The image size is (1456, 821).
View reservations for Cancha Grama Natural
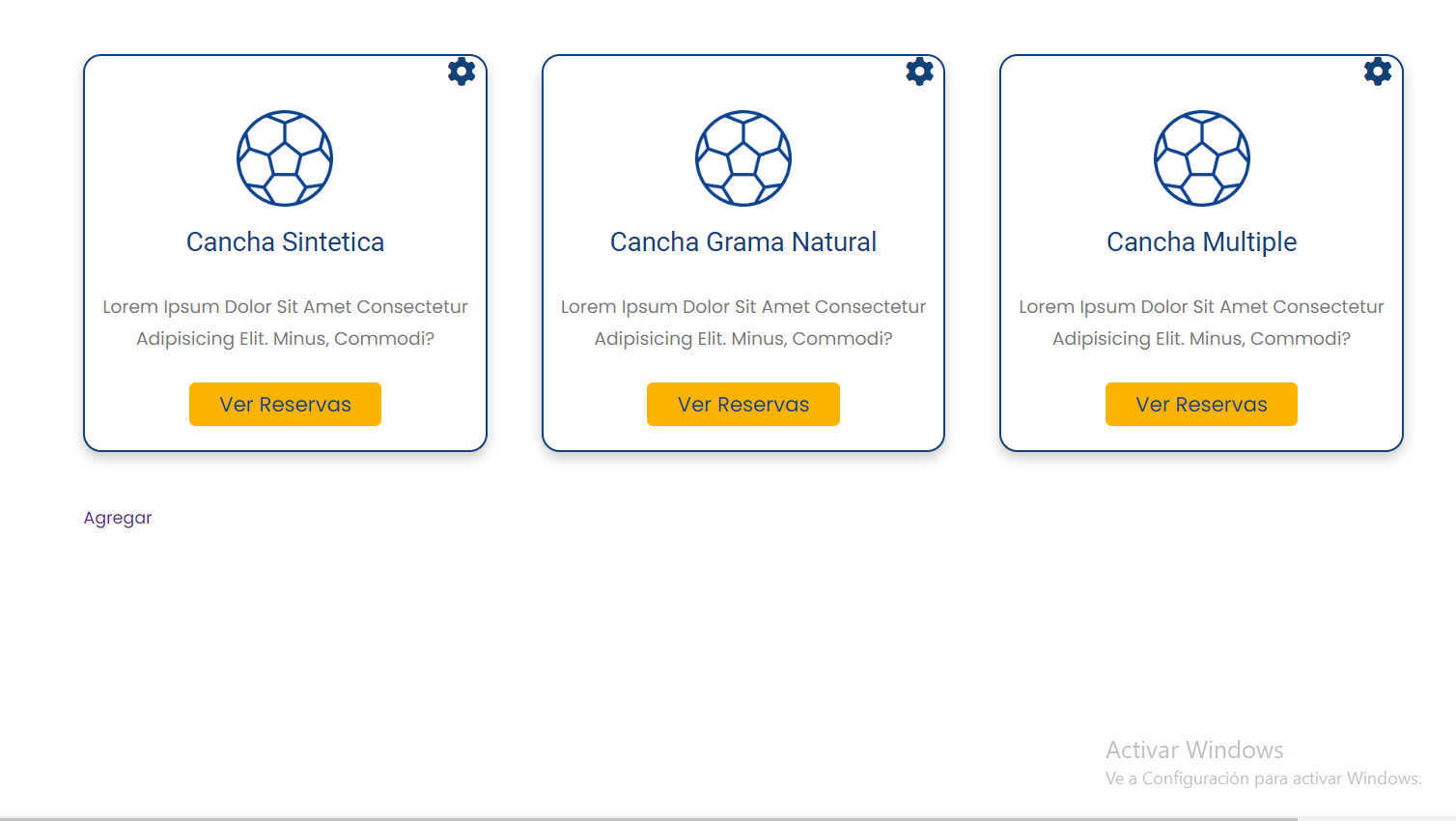coord(743,404)
